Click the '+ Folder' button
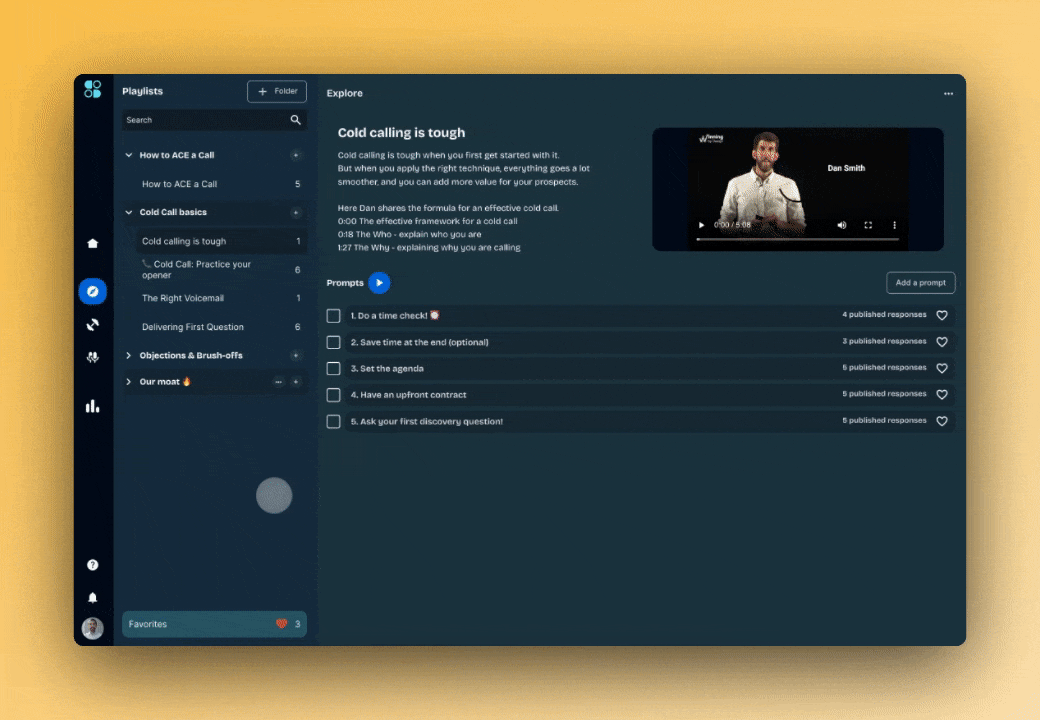This screenshot has height=720, width=1040. point(277,91)
